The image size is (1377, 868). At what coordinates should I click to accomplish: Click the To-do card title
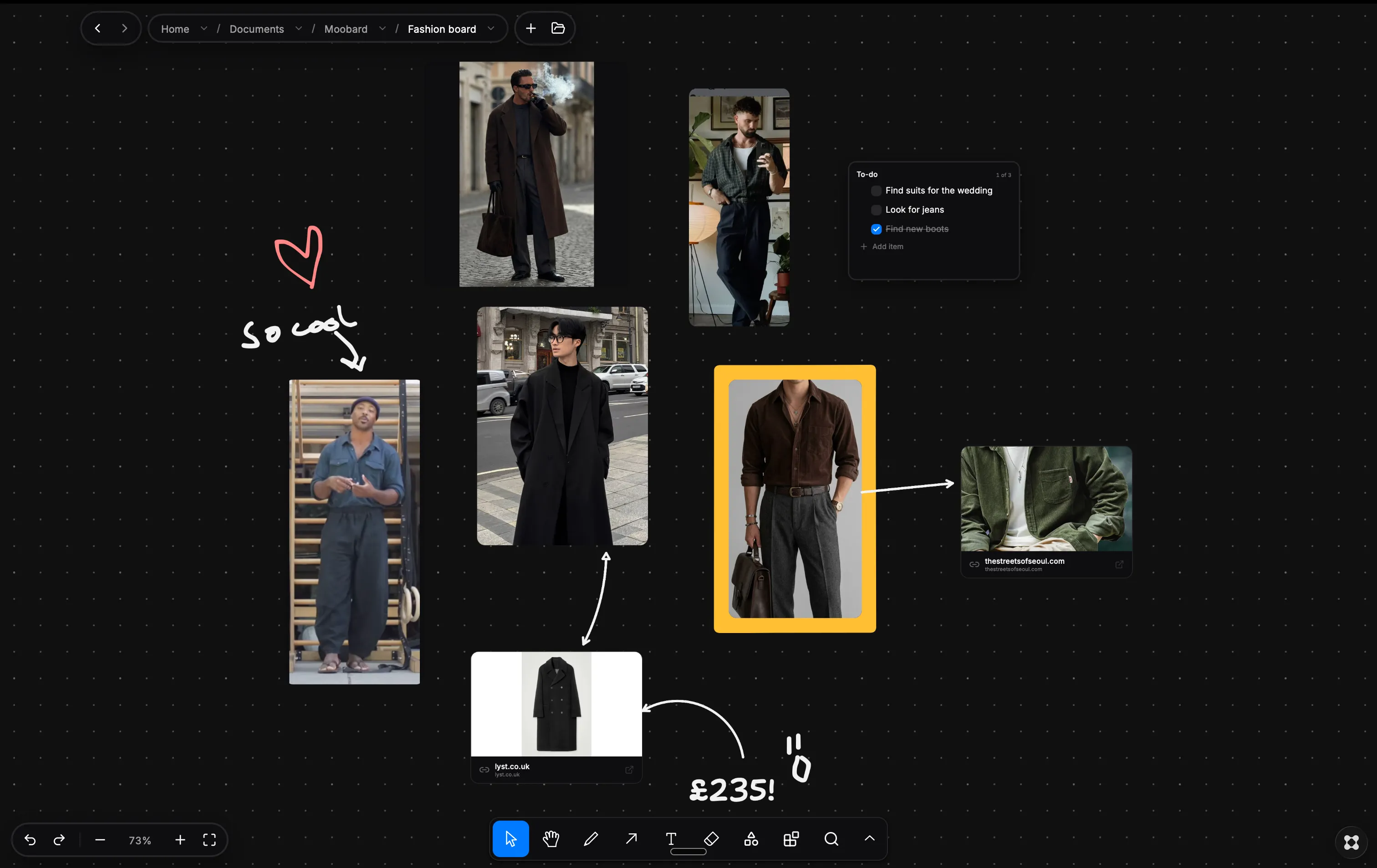coord(867,174)
